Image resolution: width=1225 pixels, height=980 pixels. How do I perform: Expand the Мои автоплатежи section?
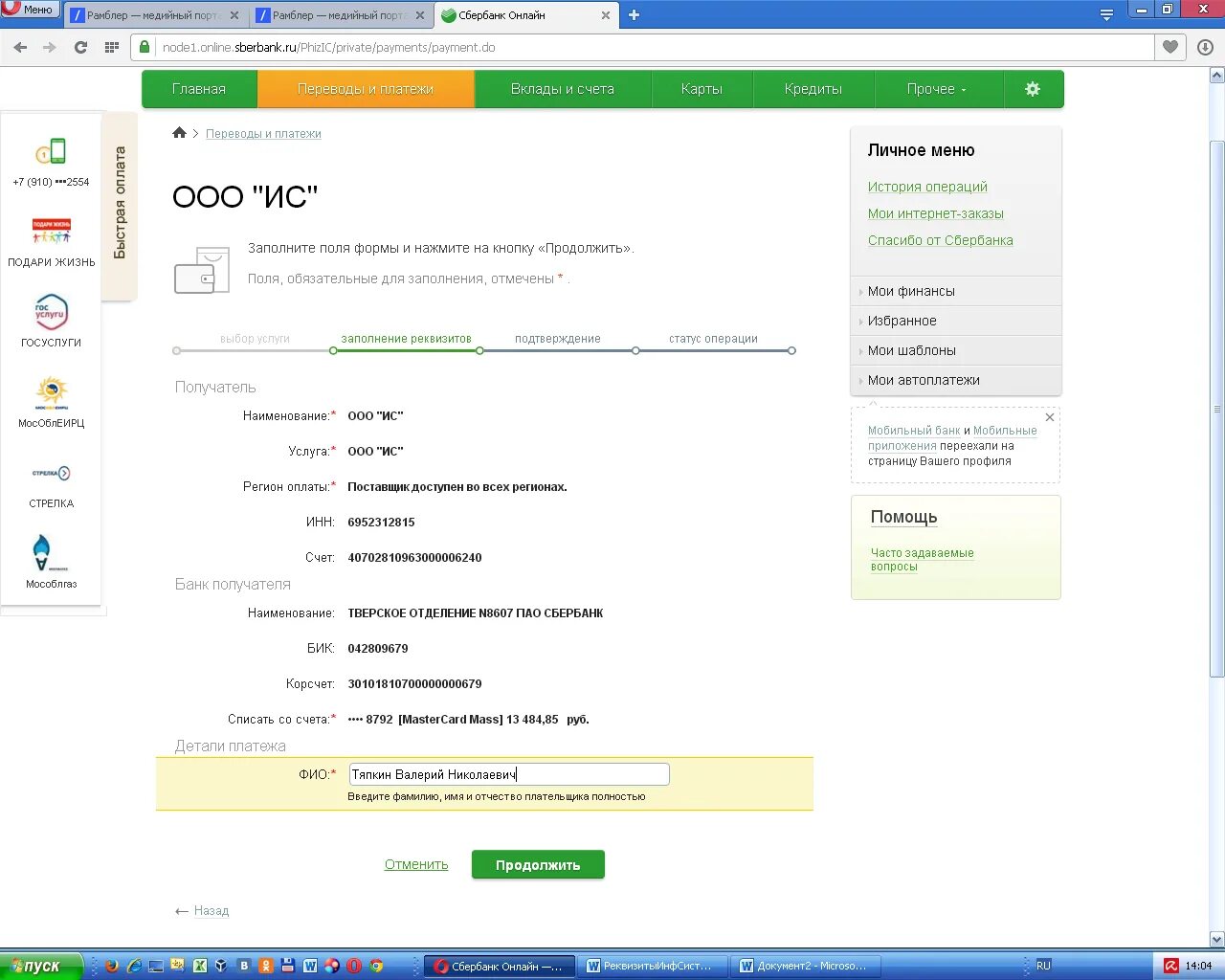(x=956, y=380)
